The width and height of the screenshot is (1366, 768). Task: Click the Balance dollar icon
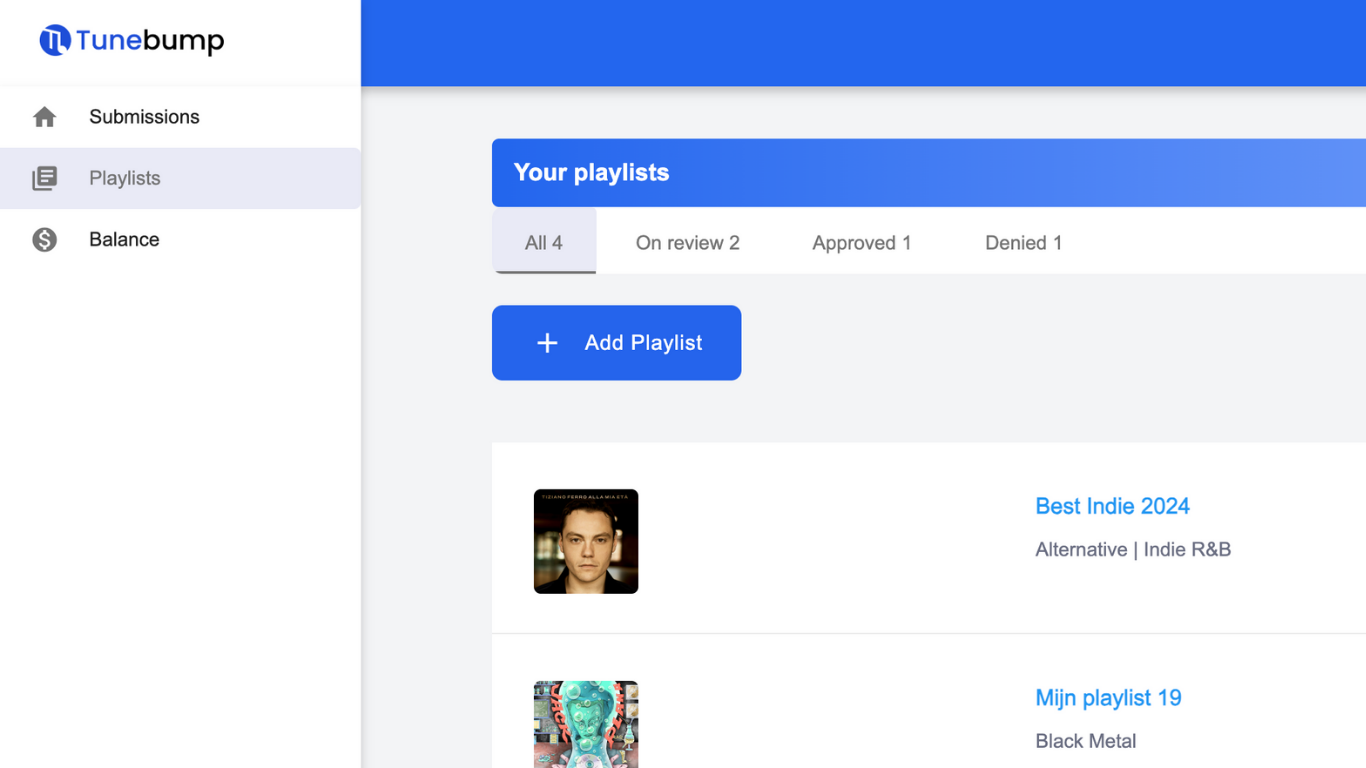point(44,240)
